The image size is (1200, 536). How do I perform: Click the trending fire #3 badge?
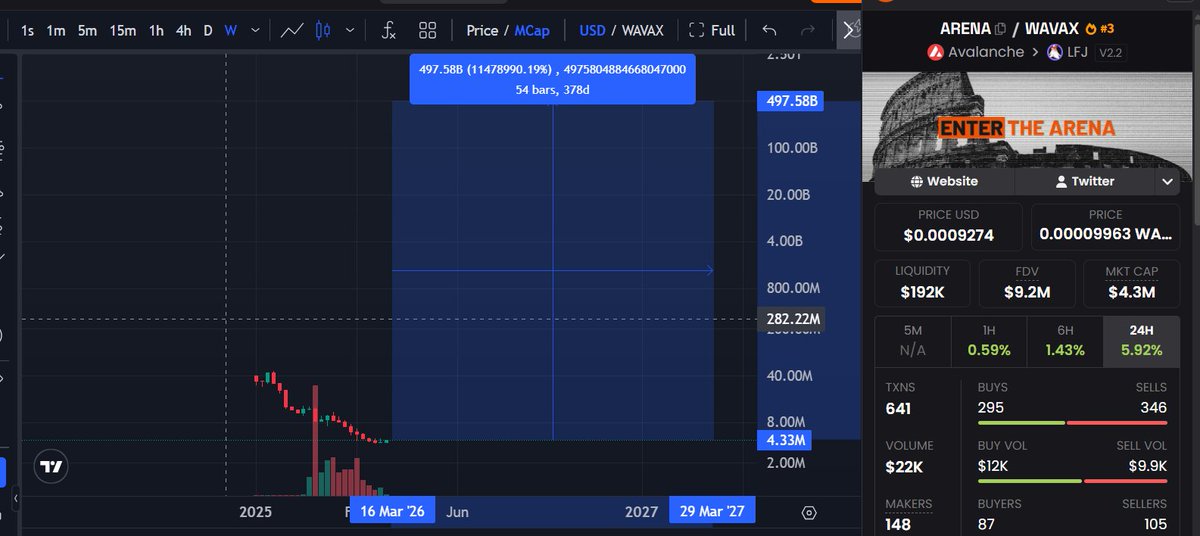point(1099,28)
